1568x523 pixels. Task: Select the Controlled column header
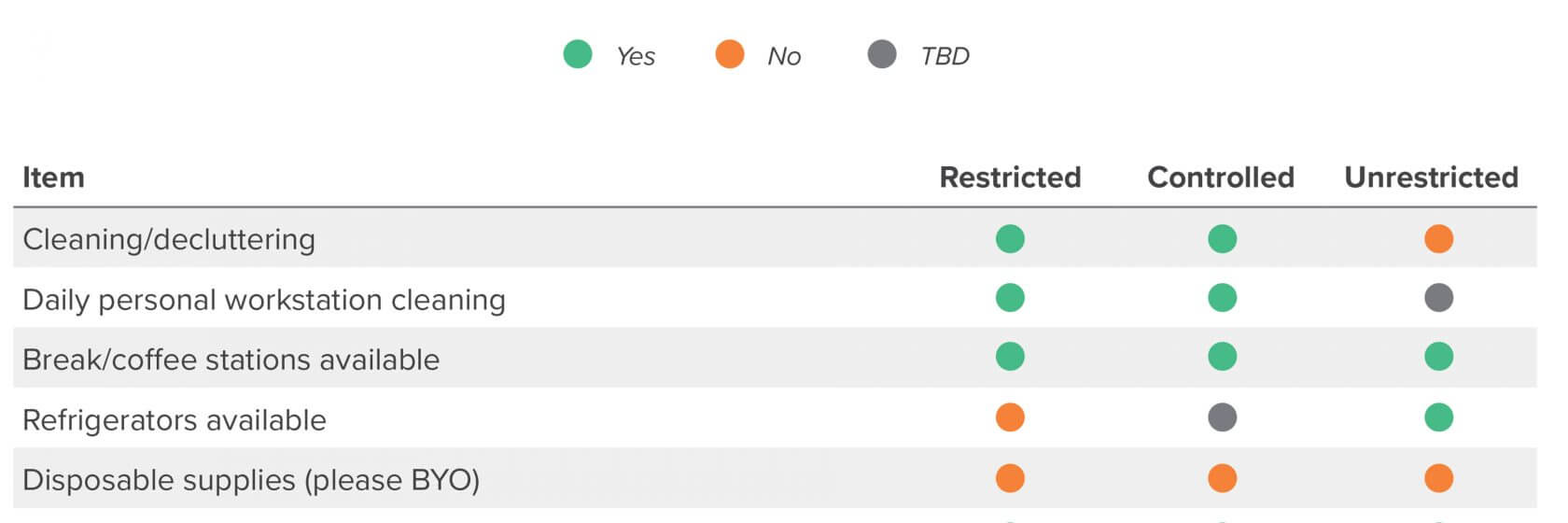pyautogui.click(x=1221, y=177)
